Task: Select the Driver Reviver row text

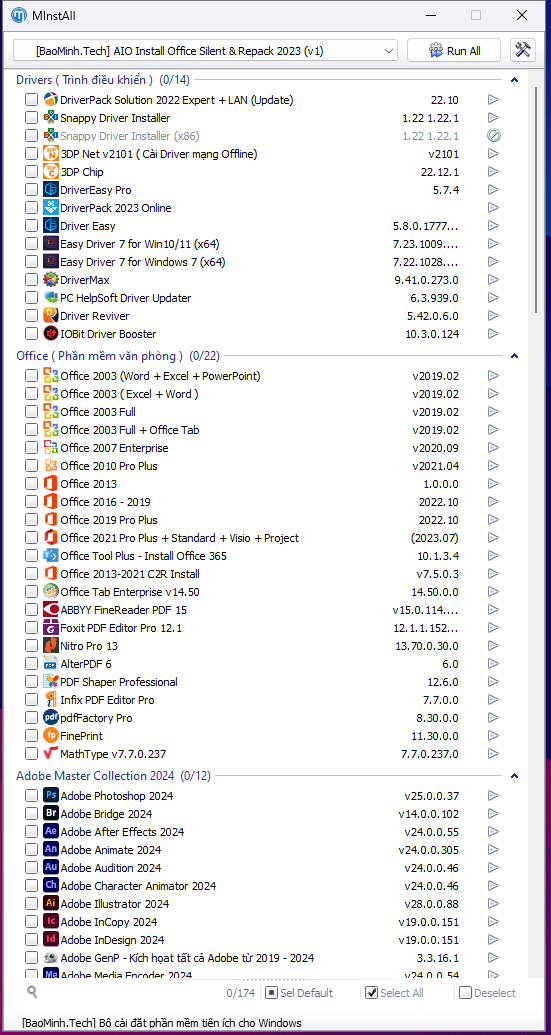Action: pos(94,316)
